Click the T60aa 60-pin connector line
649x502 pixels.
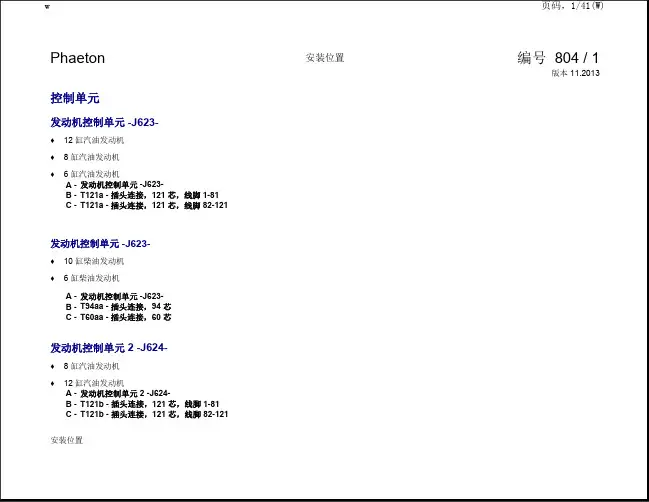[118, 317]
